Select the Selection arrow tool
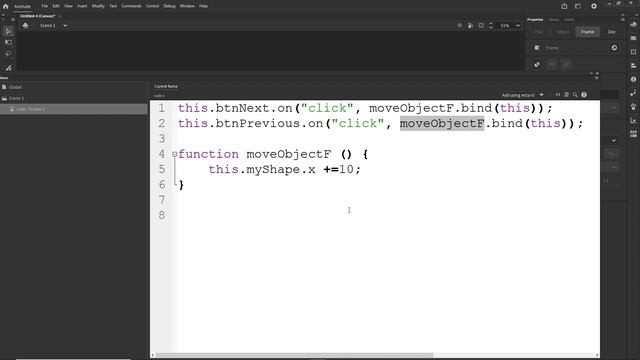This screenshot has height=360, width=640. (x=8, y=31)
